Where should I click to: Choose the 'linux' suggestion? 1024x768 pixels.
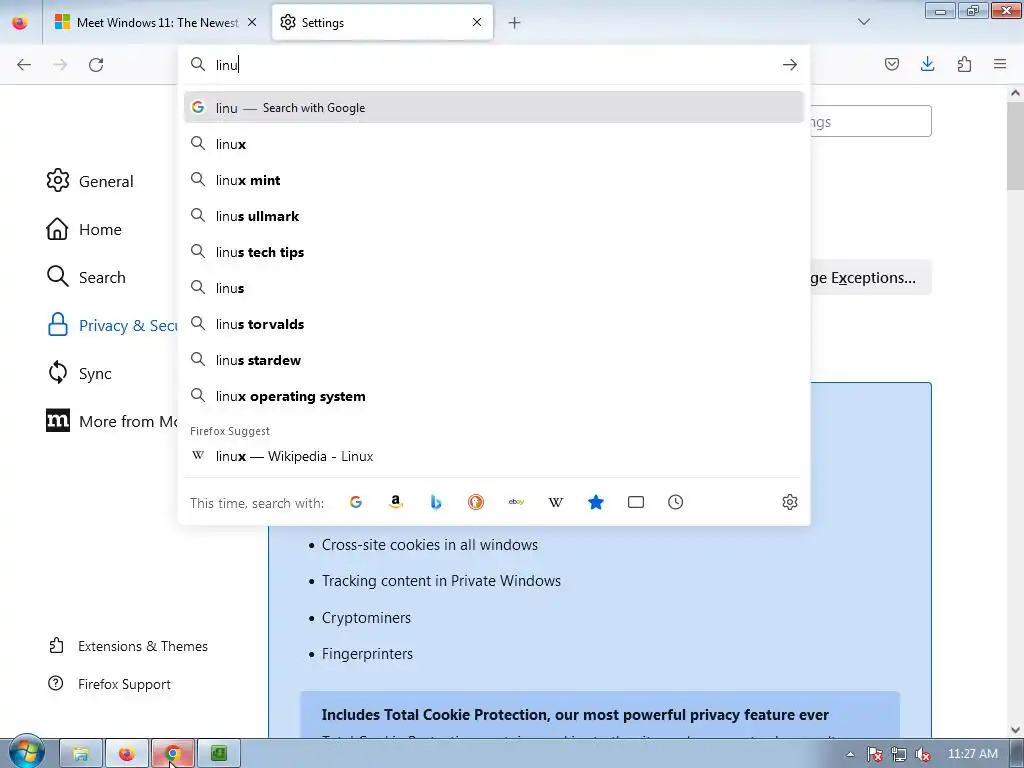tap(494, 144)
